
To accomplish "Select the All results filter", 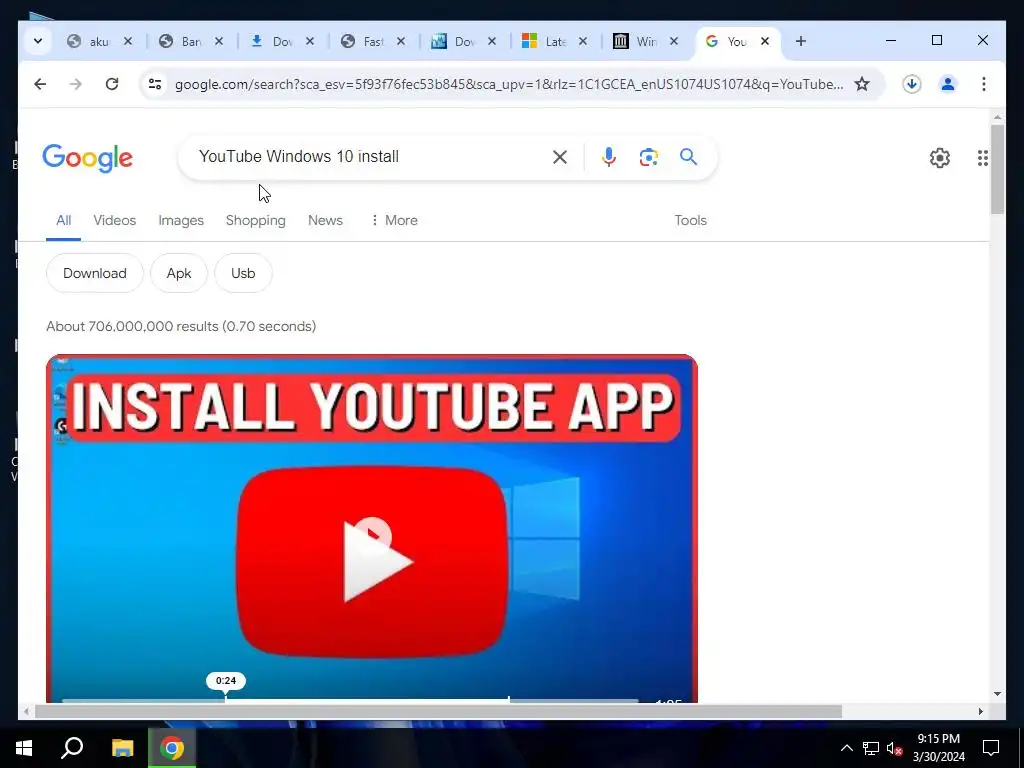I will click(63, 220).
